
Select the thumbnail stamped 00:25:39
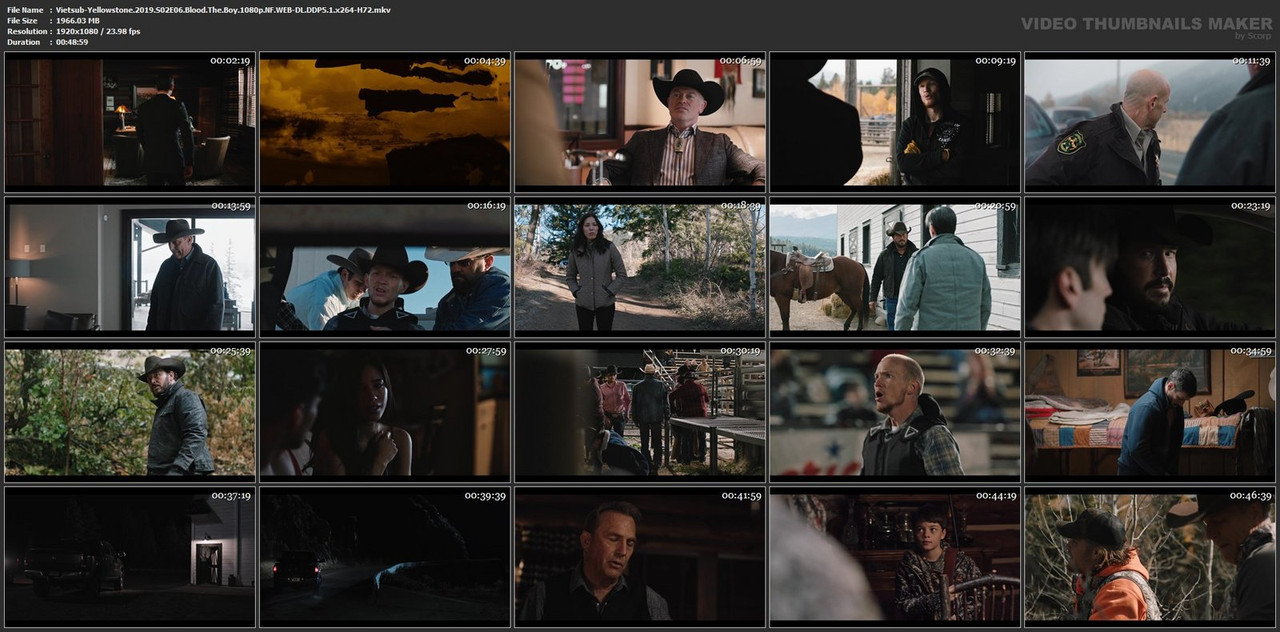[130, 412]
